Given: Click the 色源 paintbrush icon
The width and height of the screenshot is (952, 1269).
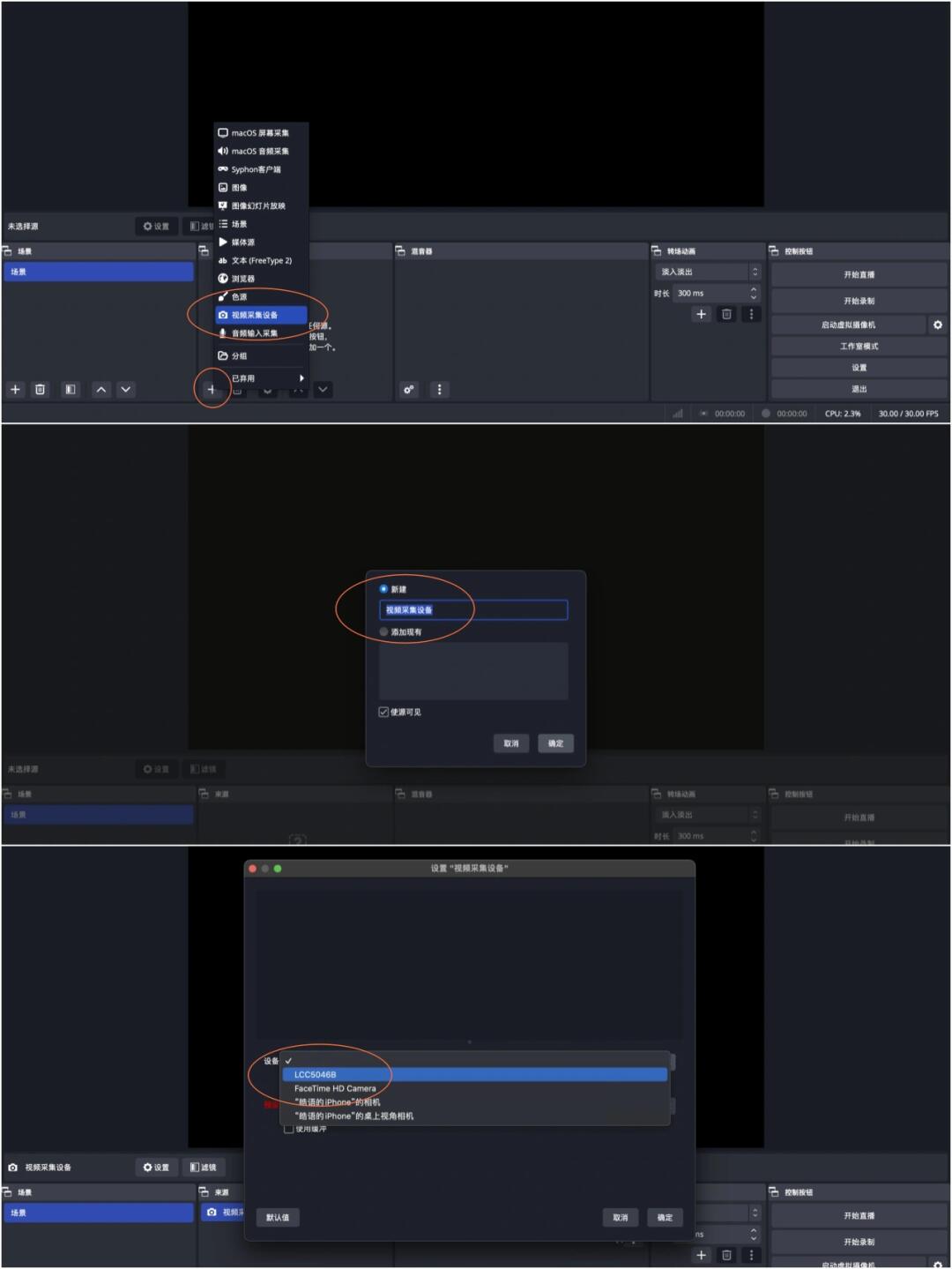Looking at the screenshot, I should 223,296.
